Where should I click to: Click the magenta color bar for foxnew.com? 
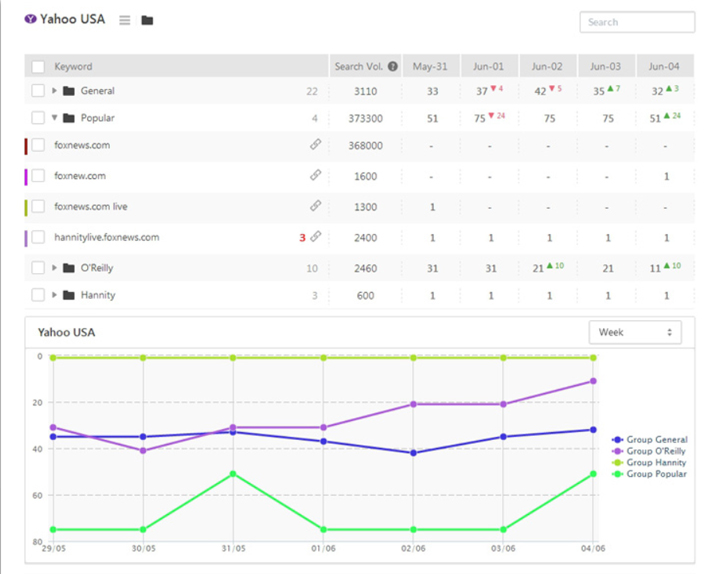(x=26, y=177)
